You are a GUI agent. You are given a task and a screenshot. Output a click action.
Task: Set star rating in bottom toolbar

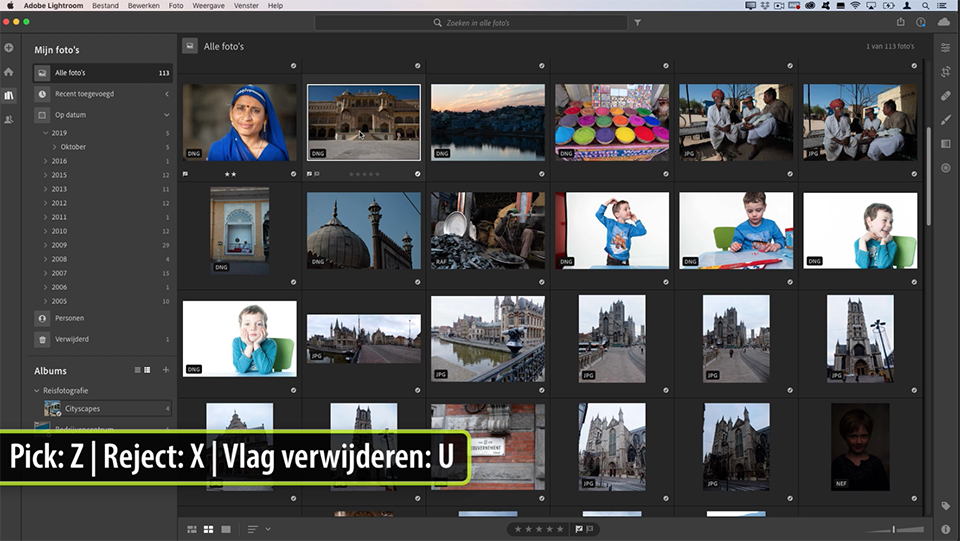coord(539,529)
